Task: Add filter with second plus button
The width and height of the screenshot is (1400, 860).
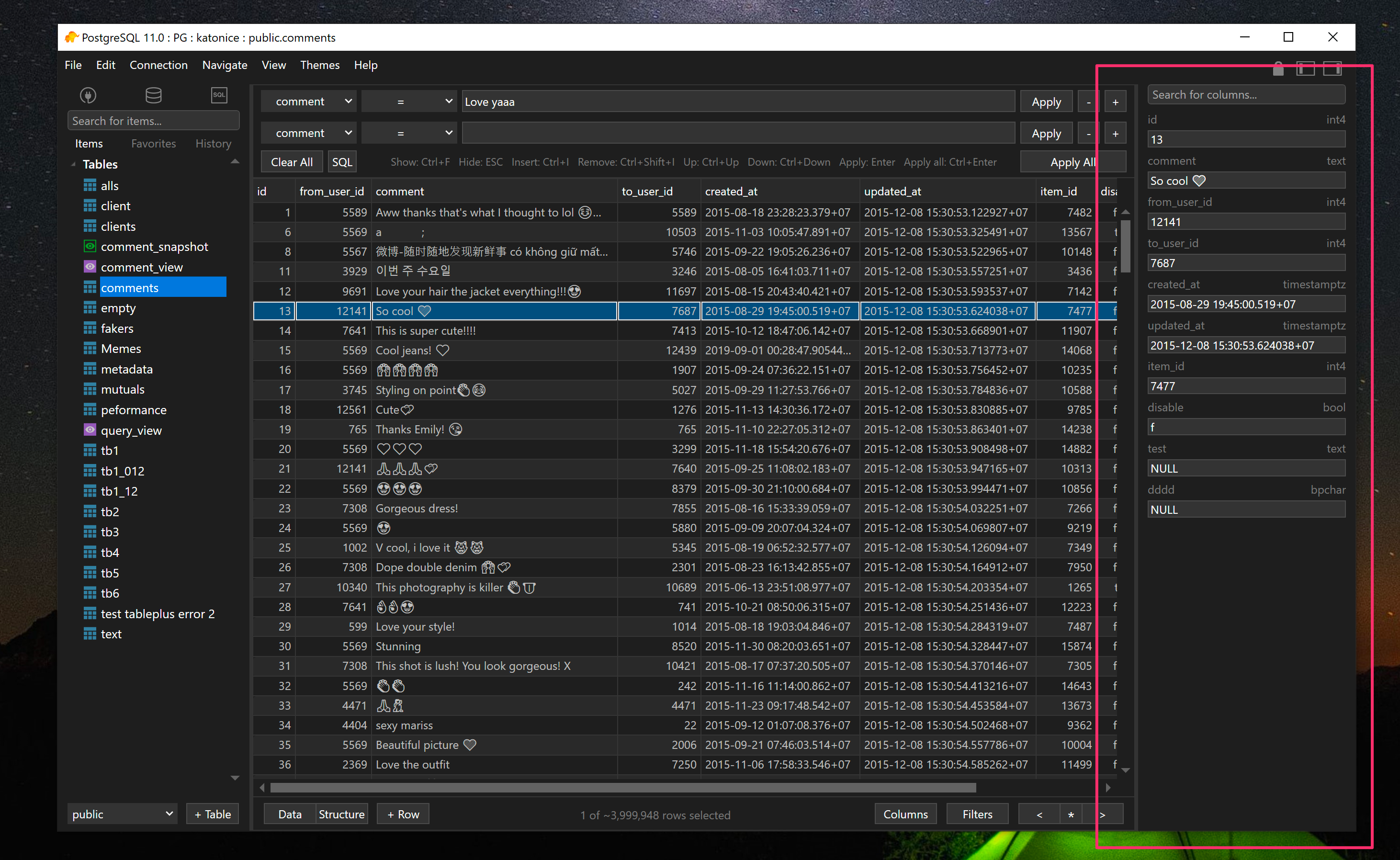Action: (1115, 133)
